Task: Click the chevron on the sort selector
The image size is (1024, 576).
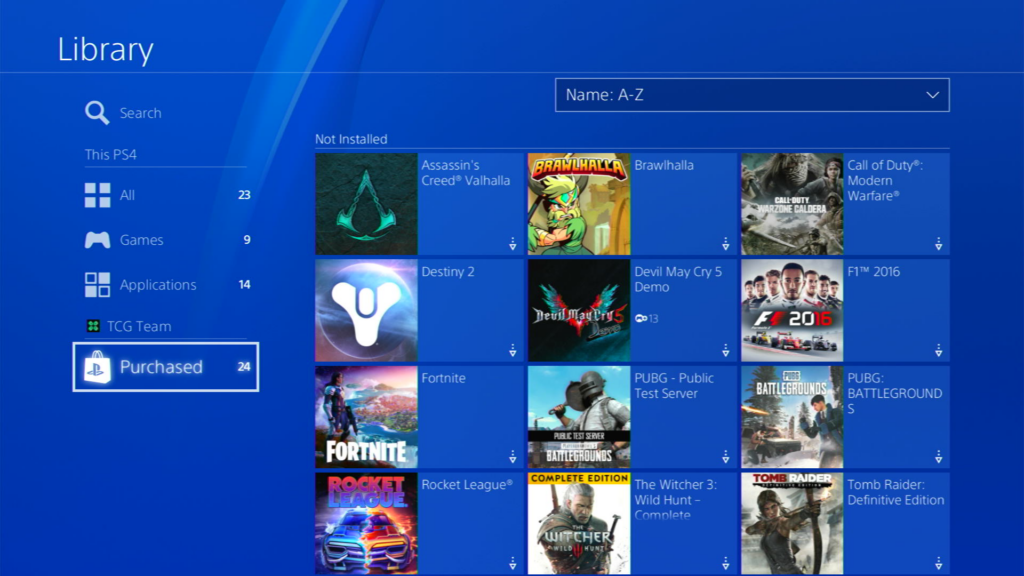Action: coord(931,95)
